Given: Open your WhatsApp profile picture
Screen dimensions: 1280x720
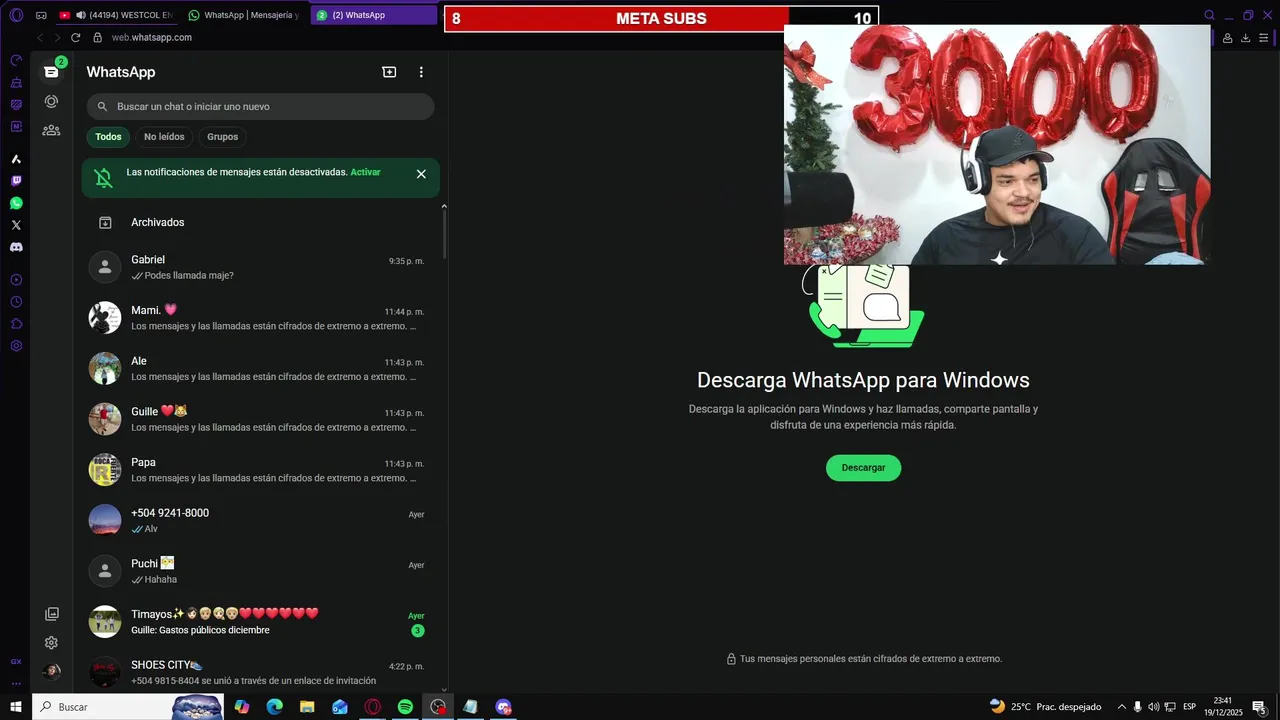Looking at the screenshot, I should [x=51, y=672].
